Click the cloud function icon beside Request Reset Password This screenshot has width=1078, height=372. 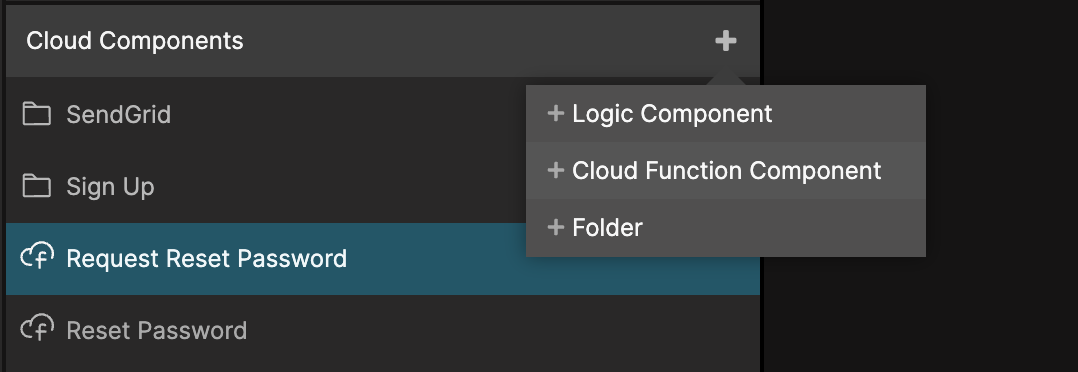pyautogui.click(x=37, y=257)
